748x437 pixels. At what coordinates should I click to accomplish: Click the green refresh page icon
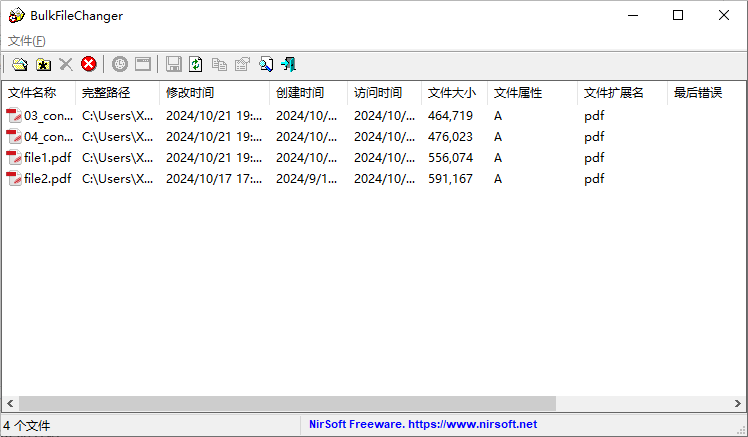tap(196, 64)
